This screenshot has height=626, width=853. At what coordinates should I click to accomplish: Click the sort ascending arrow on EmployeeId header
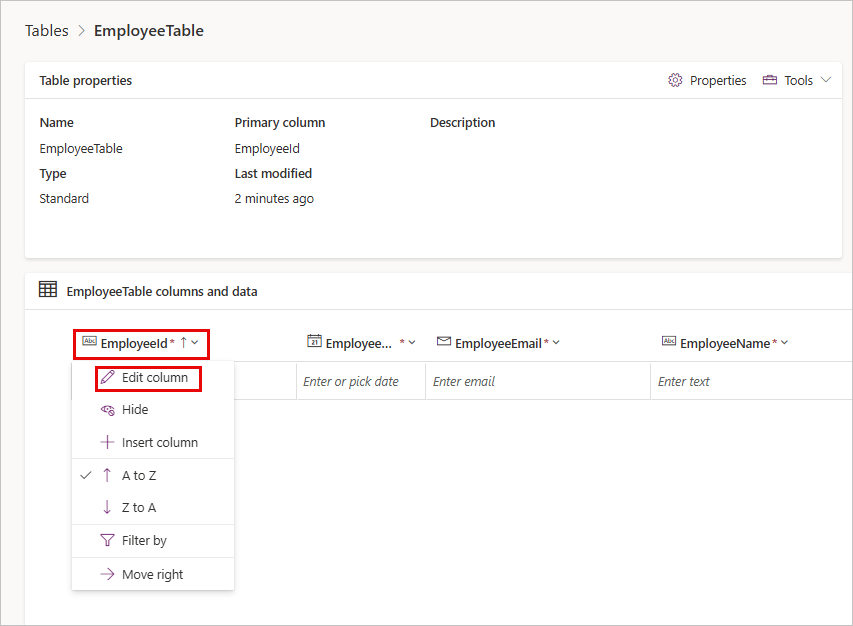tap(183, 343)
